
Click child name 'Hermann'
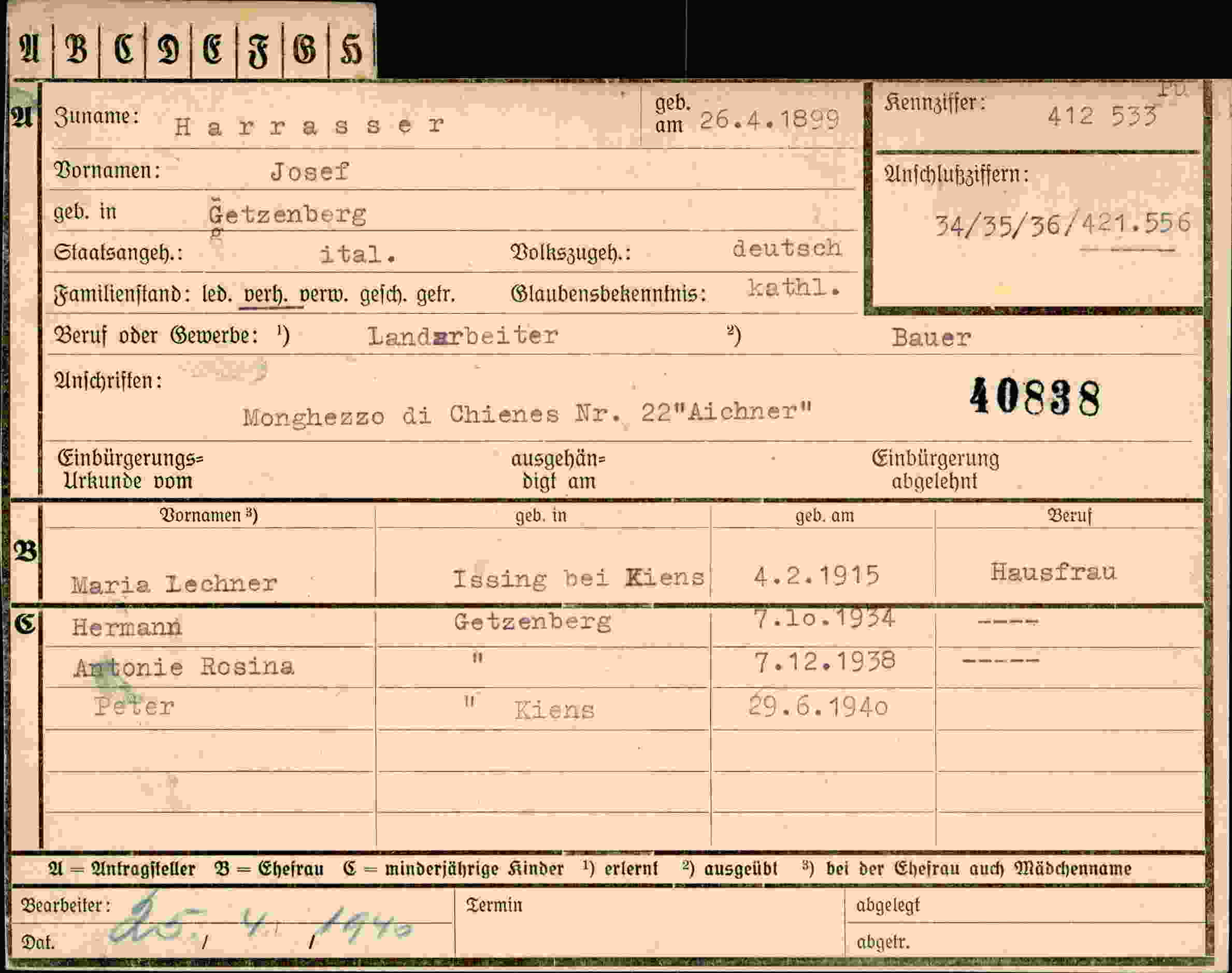[x=127, y=627]
